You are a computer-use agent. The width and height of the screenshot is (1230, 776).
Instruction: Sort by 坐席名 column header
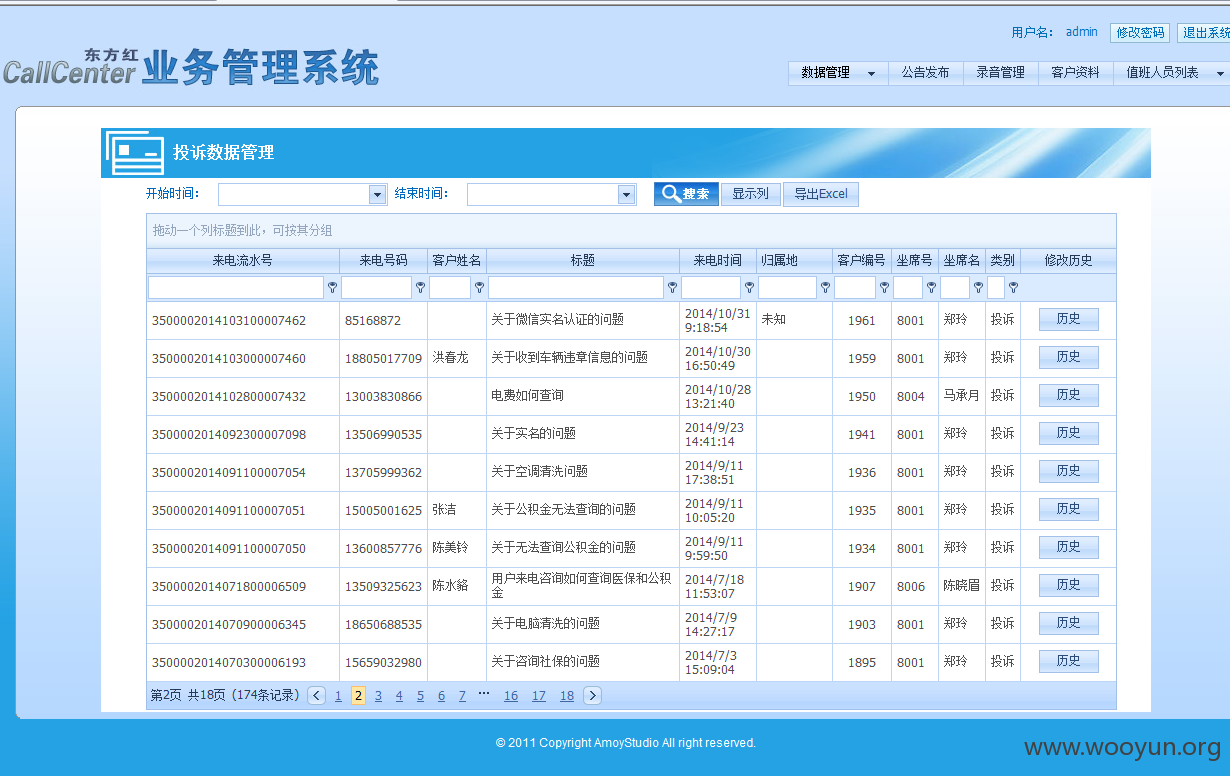(961, 260)
